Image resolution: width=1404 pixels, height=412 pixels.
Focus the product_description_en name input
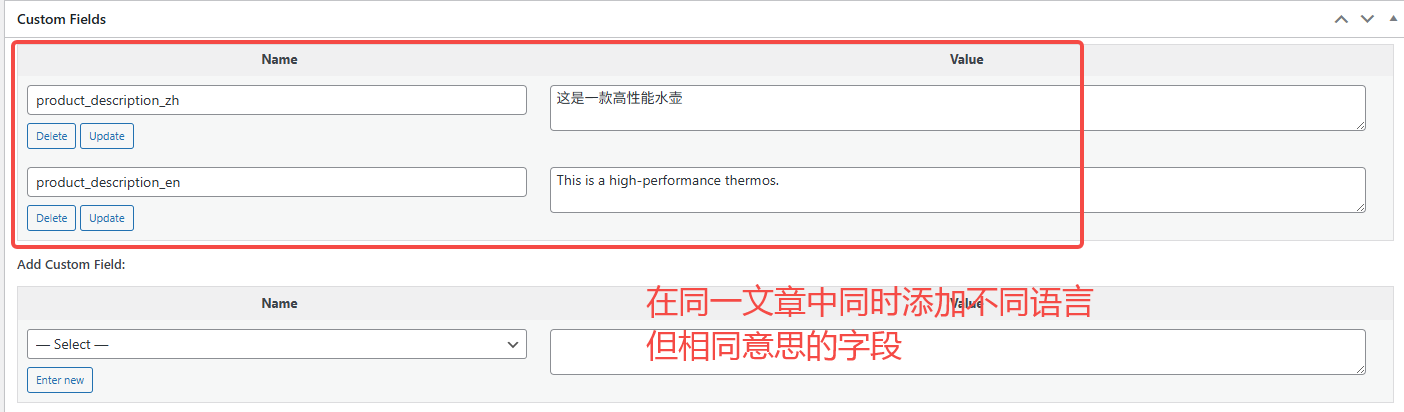pos(277,182)
